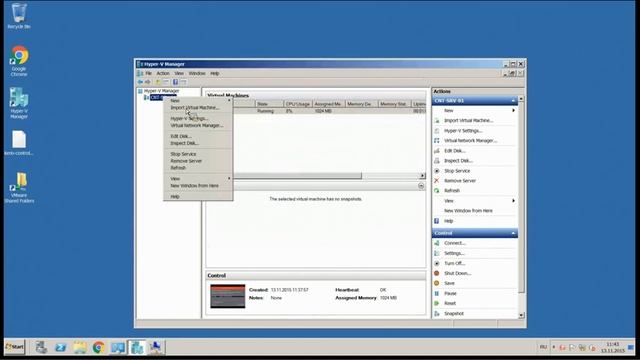The image size is (640, 360).
Task: Click the Chrome icon in the taskbar
Action: click(x=98, y=347)
